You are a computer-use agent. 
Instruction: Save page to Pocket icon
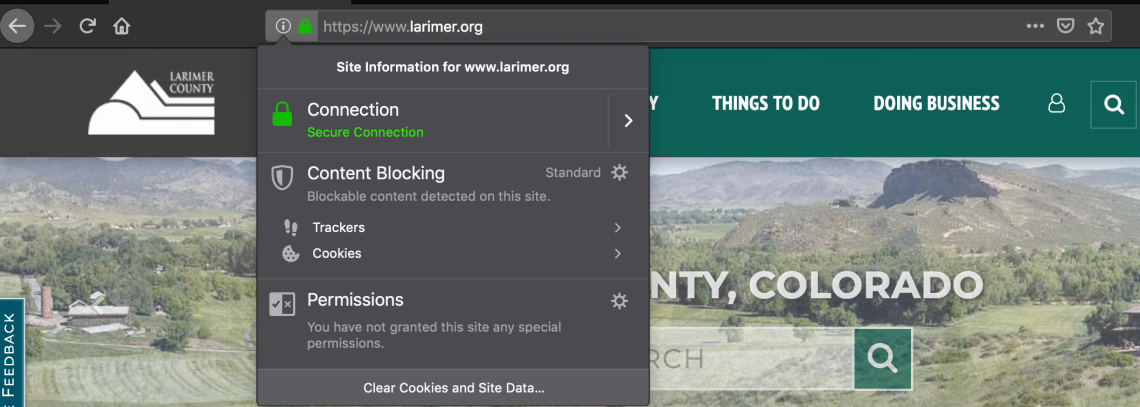click(x=1065, y=27)
